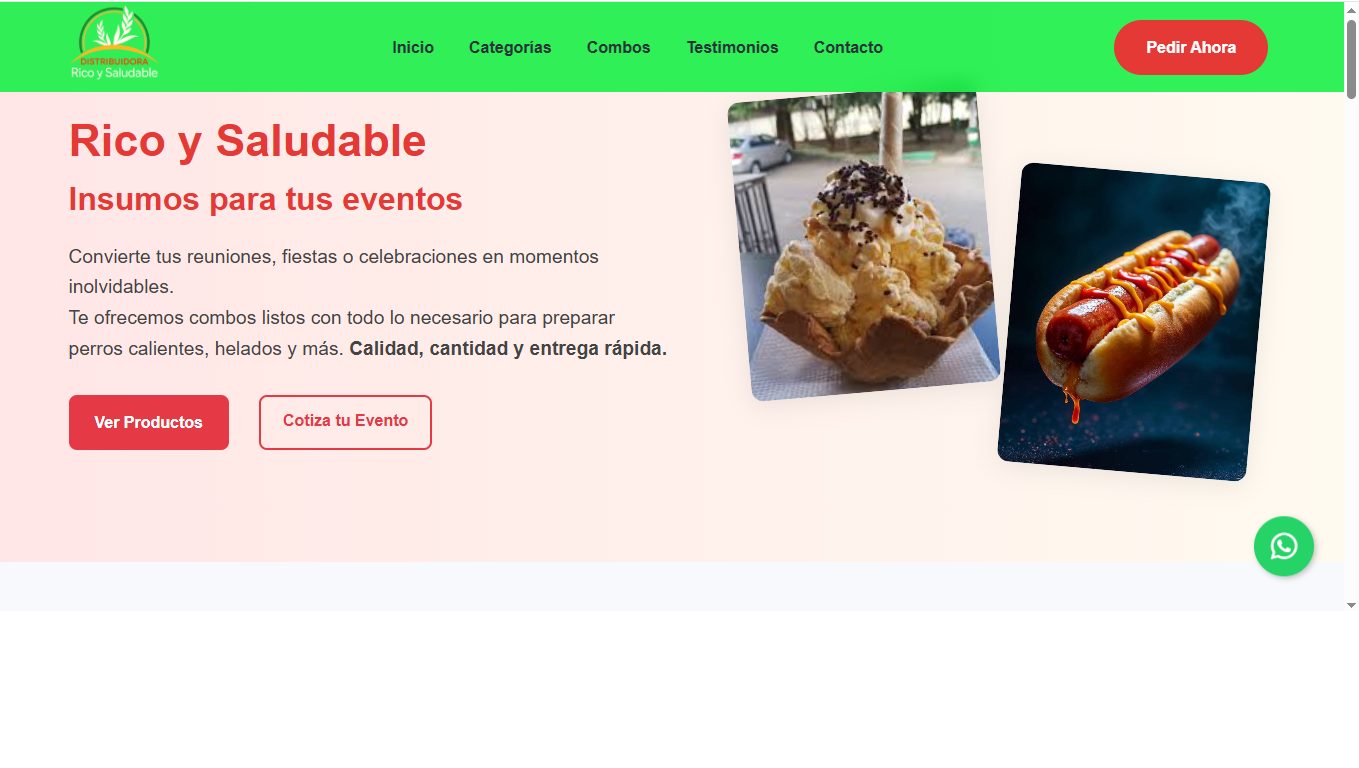Click the scrollbar up arrow

point(1351,8)
